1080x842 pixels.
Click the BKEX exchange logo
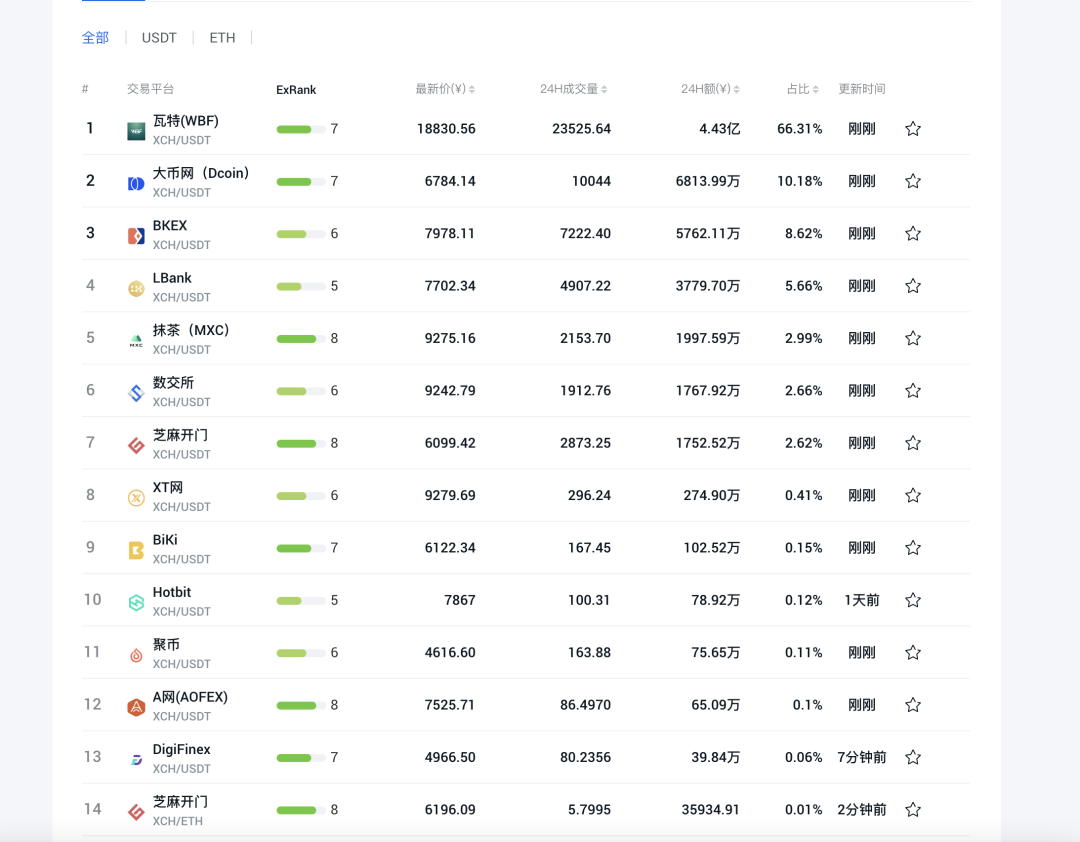[136, 236]
